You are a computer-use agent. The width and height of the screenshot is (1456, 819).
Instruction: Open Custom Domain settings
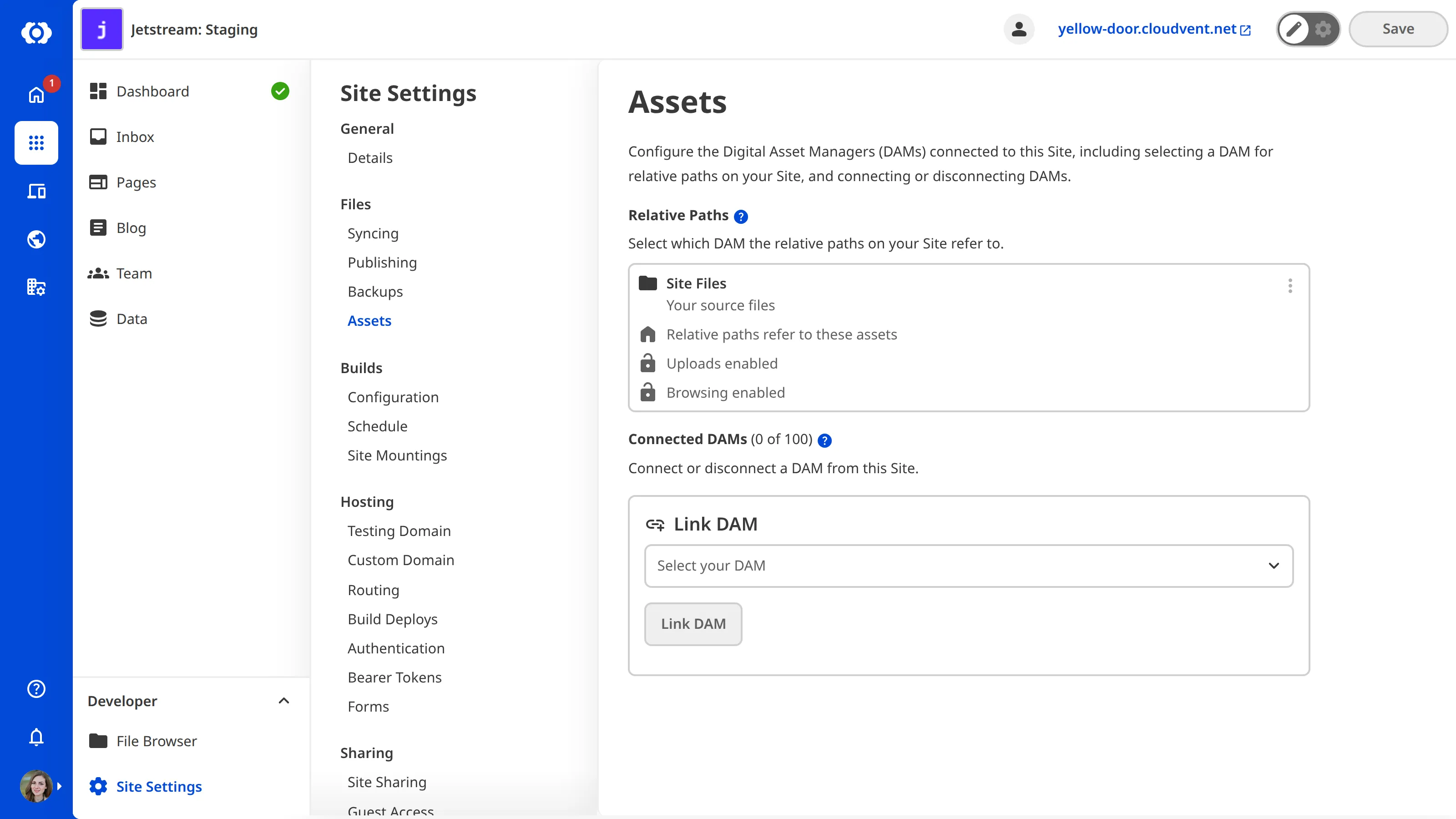tap(401, 560)
